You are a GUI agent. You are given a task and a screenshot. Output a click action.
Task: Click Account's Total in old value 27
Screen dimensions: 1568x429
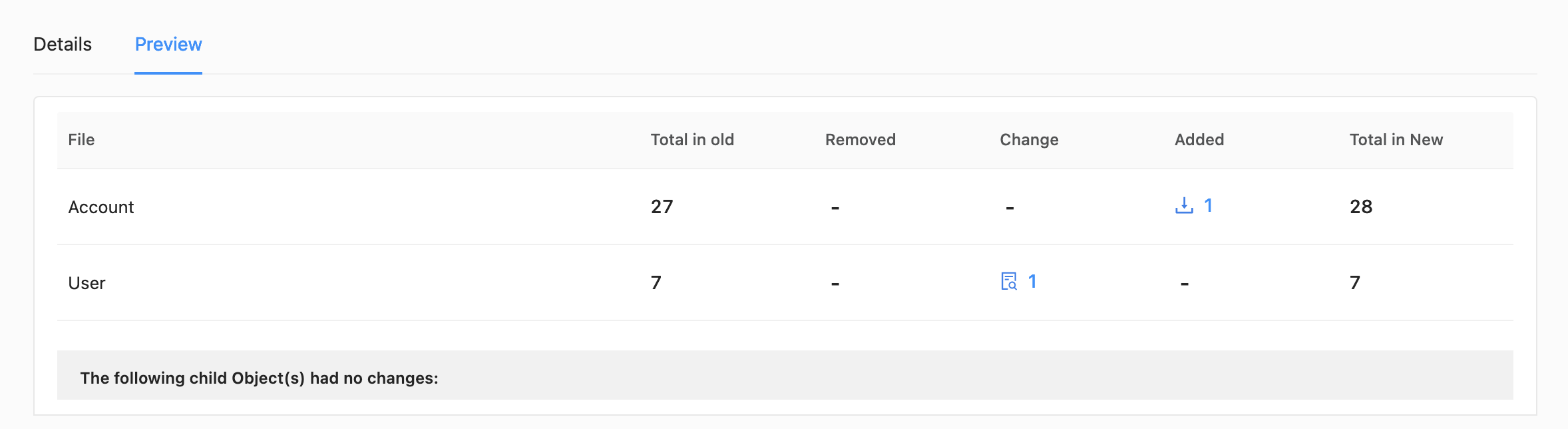(662, 207)
